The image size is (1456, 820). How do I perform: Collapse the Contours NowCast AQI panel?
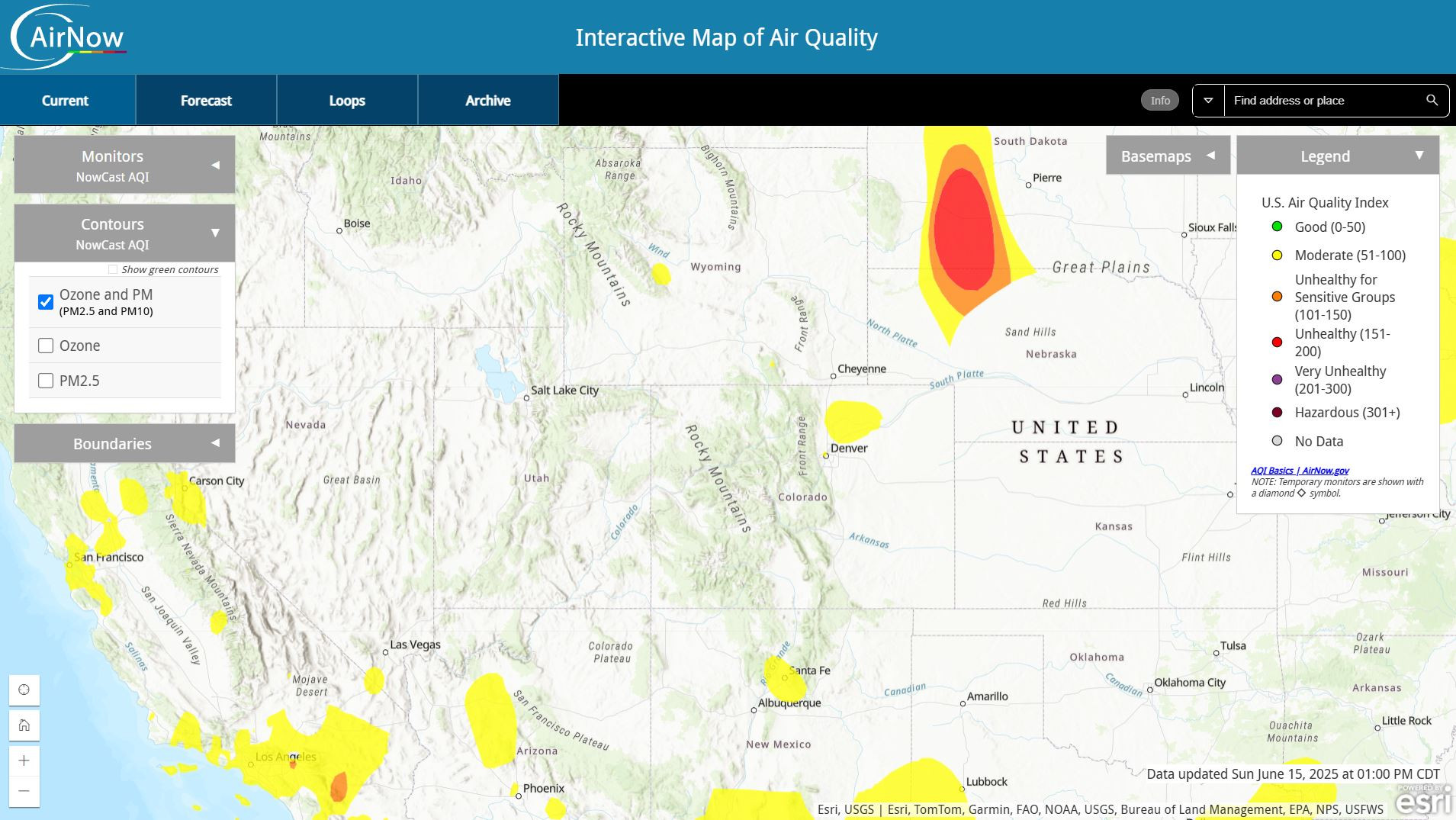point(124,233)
